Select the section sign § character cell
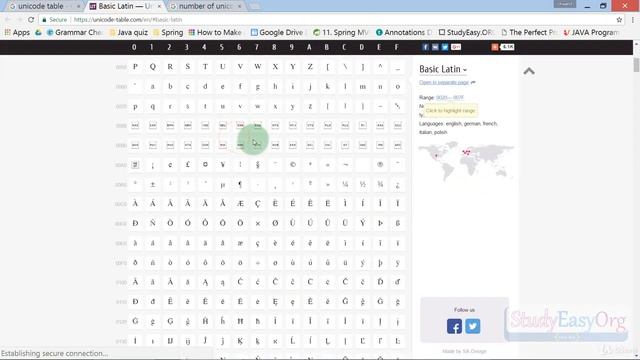The width and height of the screenshot is (640, 360). click(258, 165)
